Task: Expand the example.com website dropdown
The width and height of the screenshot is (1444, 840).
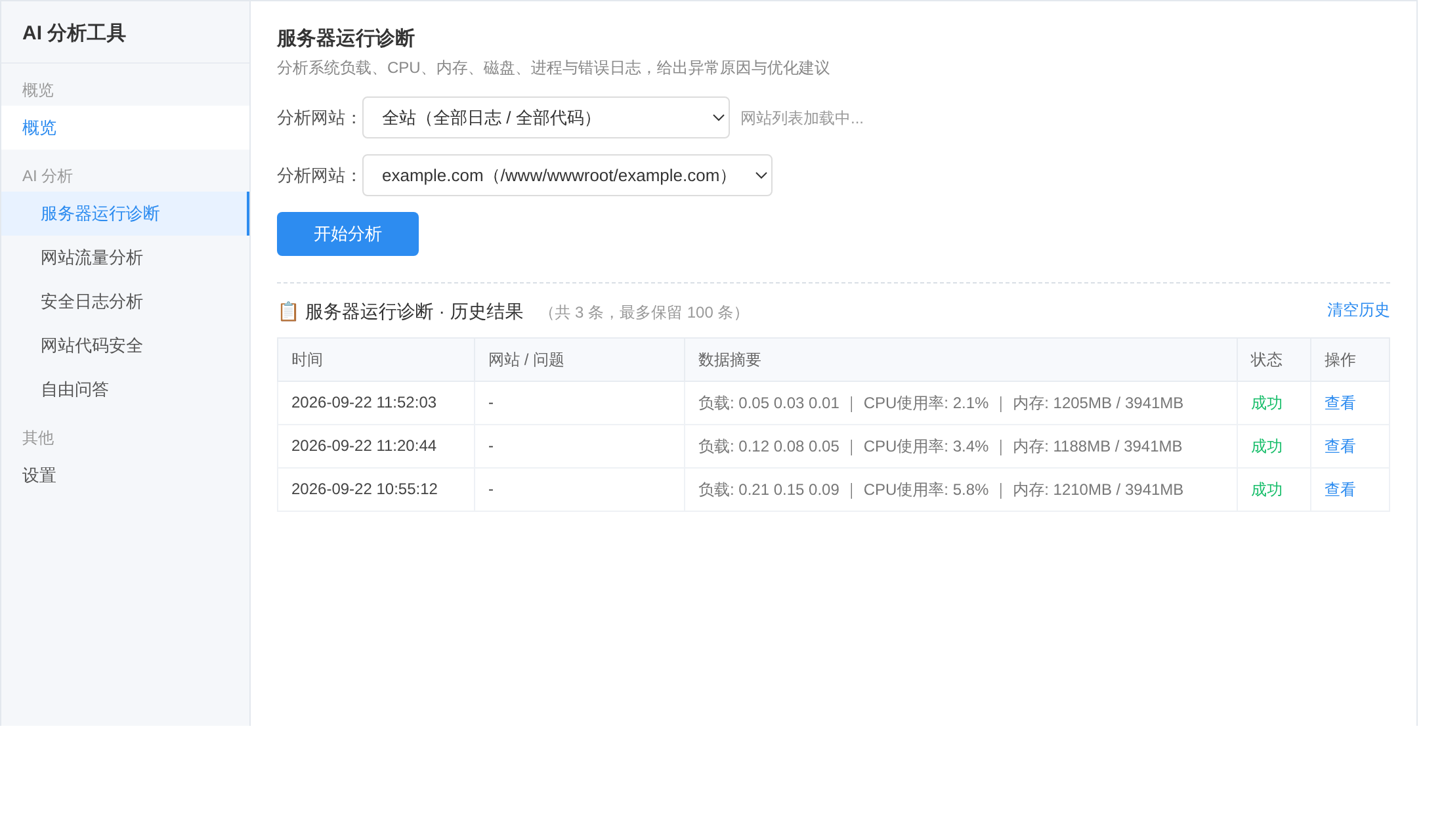Action: pyautogui.click(x=567, y=176)
